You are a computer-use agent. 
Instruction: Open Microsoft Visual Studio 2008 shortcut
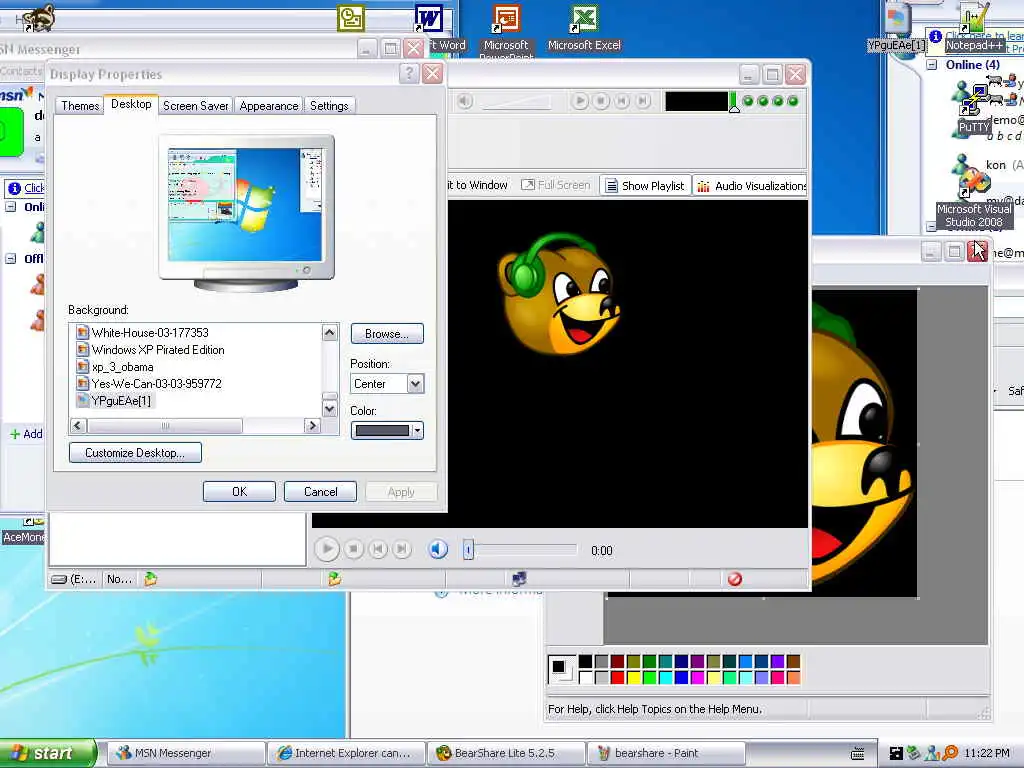pyautogui.click(x=974, y=198)
